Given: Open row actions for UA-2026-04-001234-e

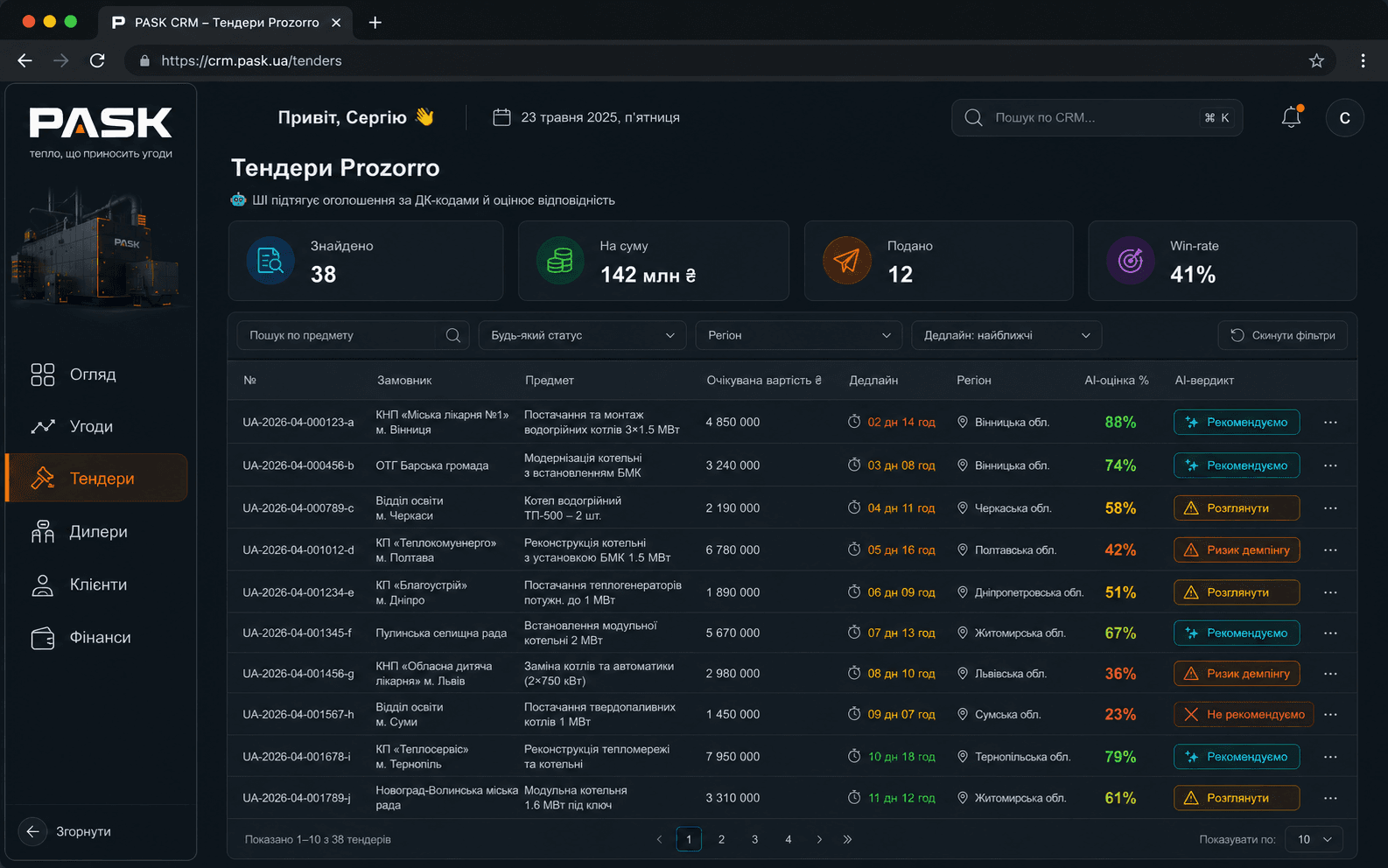Looking at the screenshot, I should pos(1330,592).
